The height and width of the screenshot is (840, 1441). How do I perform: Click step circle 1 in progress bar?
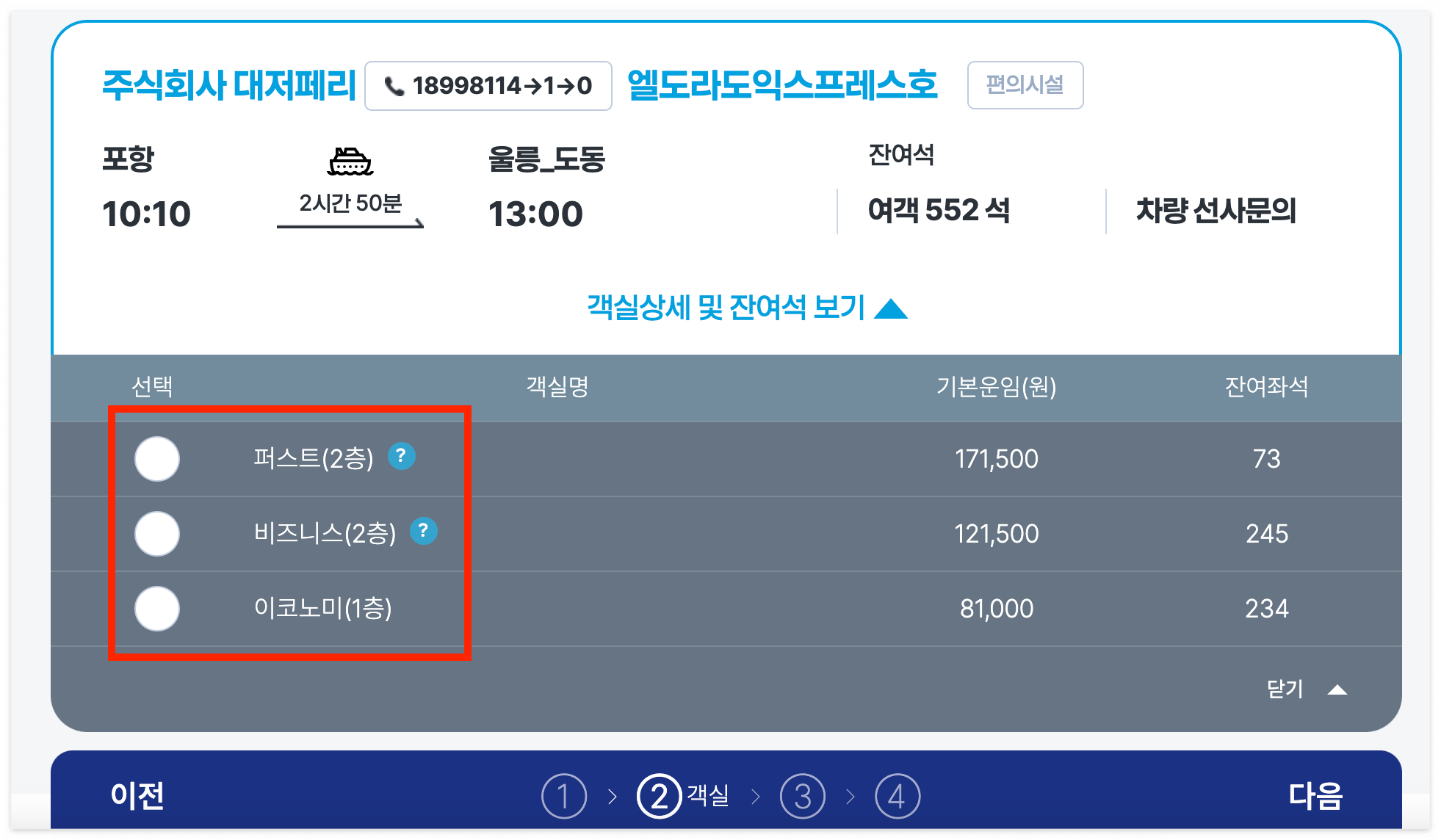click(566, 795)
